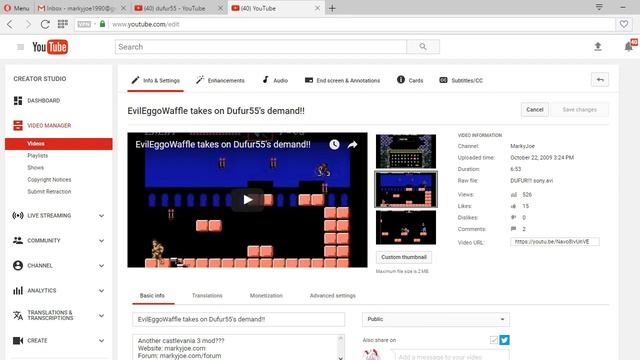640x360 pixels.
Task: Toggle the VPN badge in address bar
Action: click(x=84, y=24)
